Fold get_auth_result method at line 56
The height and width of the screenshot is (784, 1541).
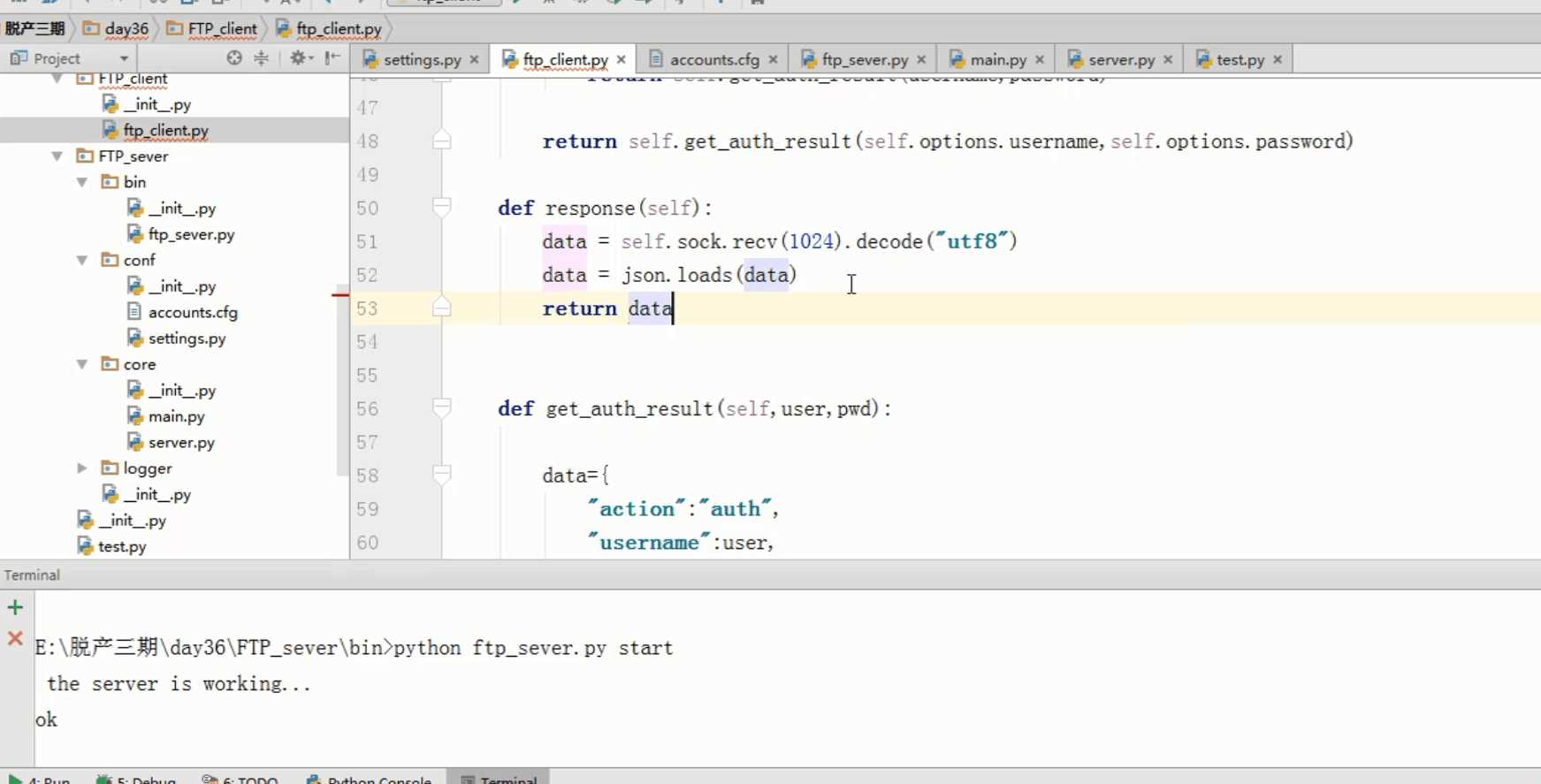click(x=442, y=407)
